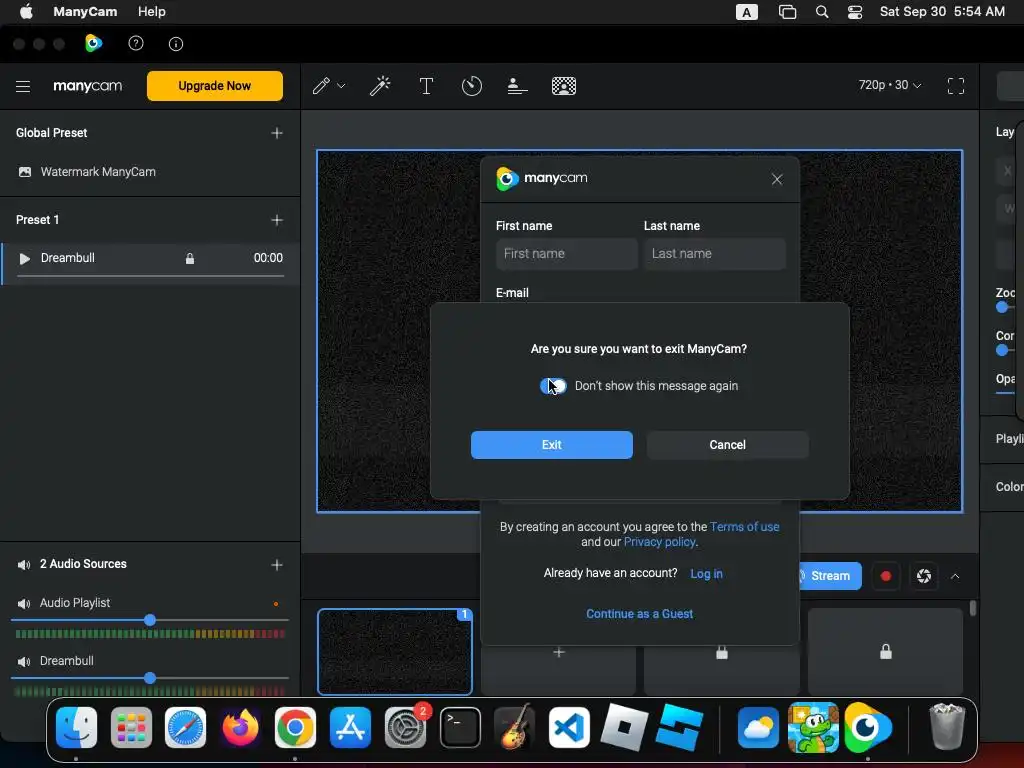Adjust the Dreambull audio volume slider
This screenshot has width=1024, height=768.
(150, 679)
